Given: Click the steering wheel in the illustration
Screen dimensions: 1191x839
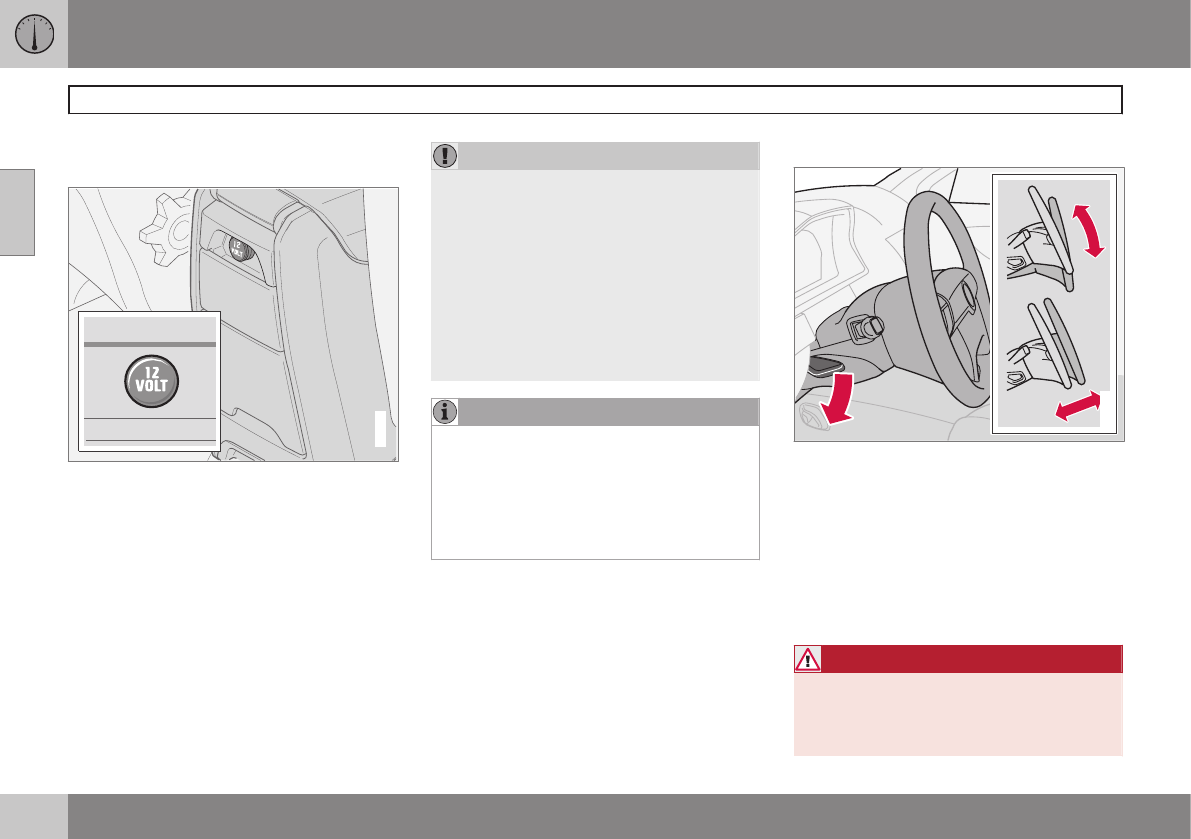Looking at the screenshot, I should (946, 299).
